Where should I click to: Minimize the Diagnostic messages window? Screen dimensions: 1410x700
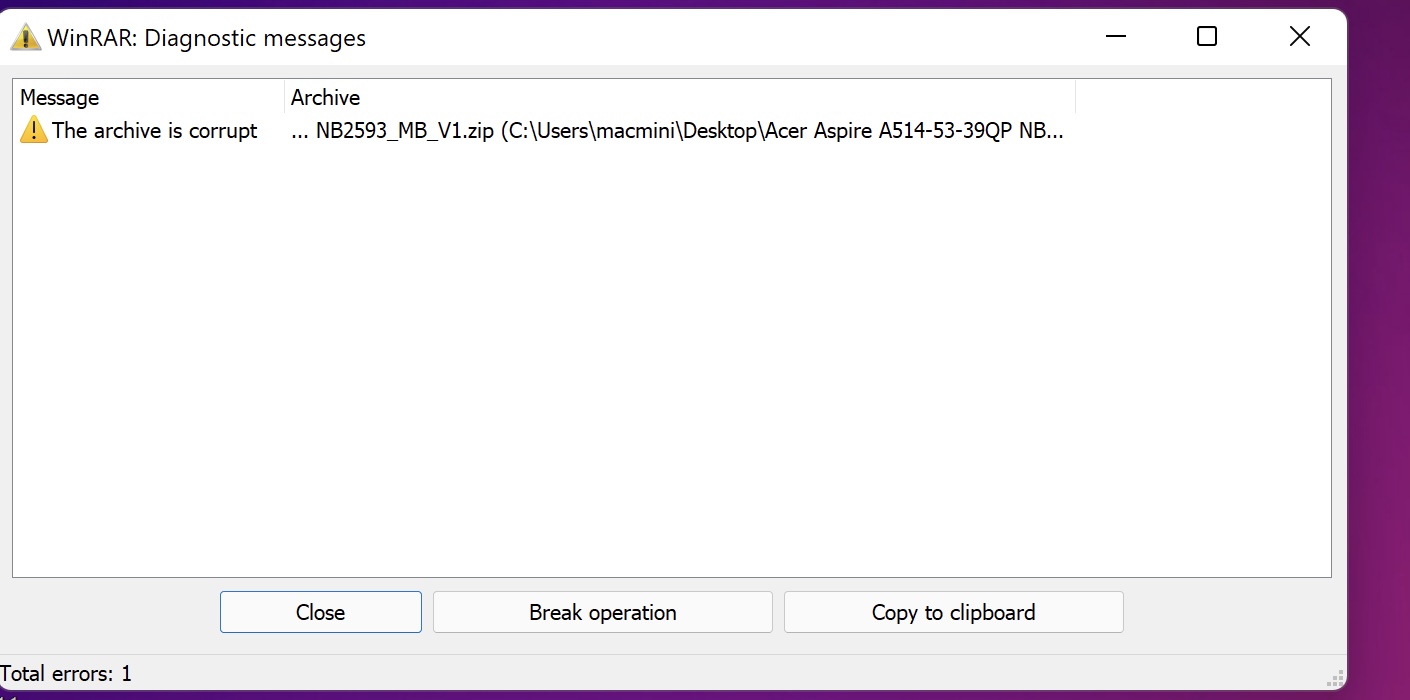(x=1116, y=37)
